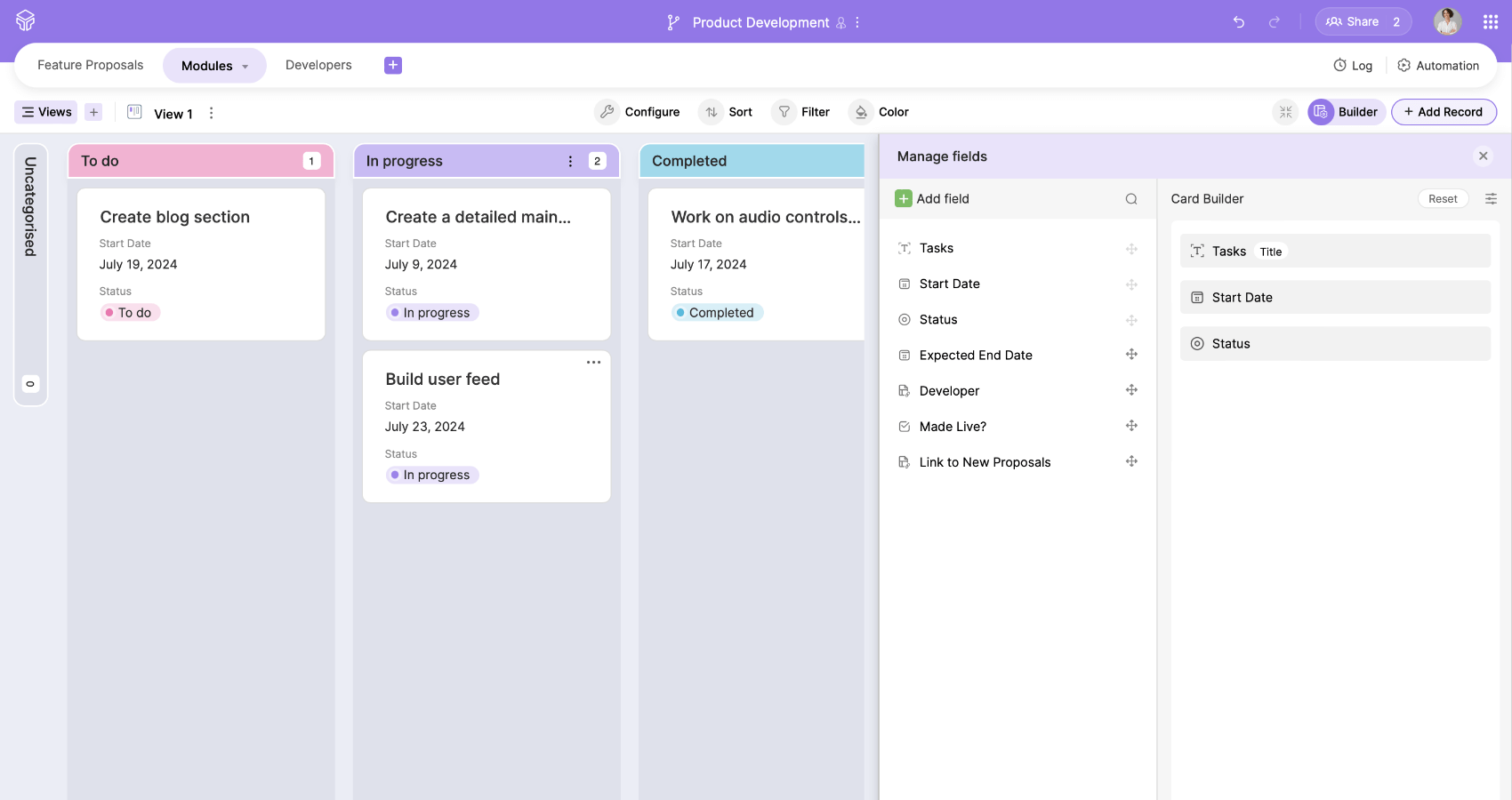The image size is (1512, 800).
Task: Select the Status radio-style field icon
Action: coord(904,319)
